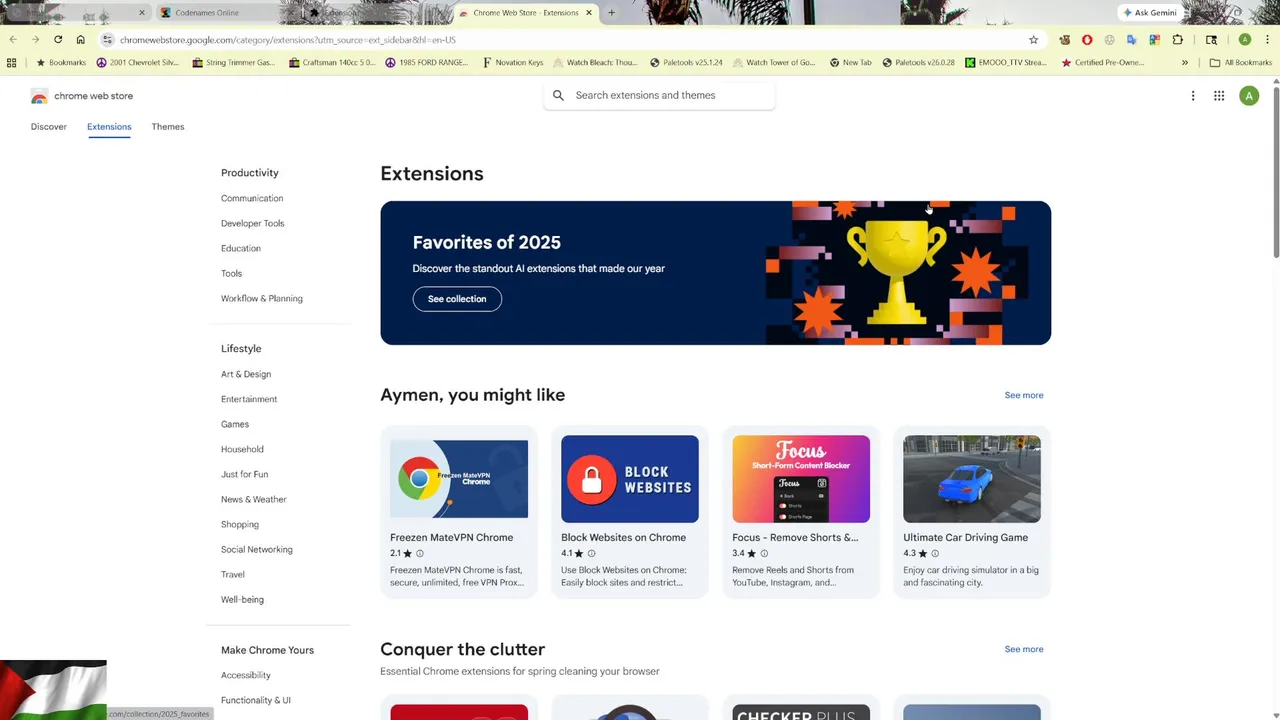
Task: Open the Google Translate extension icon
Action: coord(1132,40)
